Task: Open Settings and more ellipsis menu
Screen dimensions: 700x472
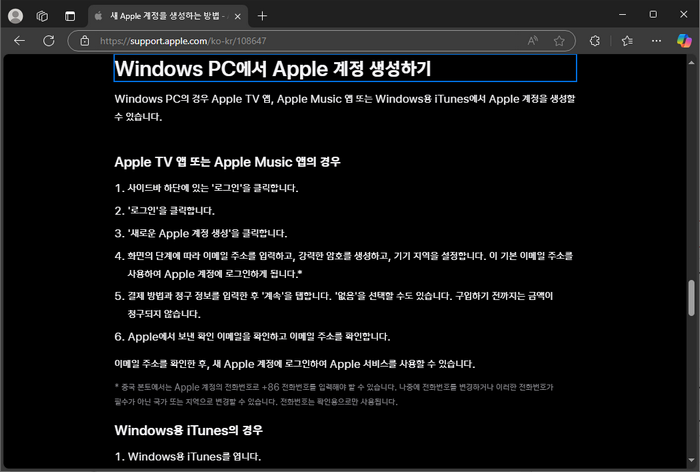Action: point(656,41)
